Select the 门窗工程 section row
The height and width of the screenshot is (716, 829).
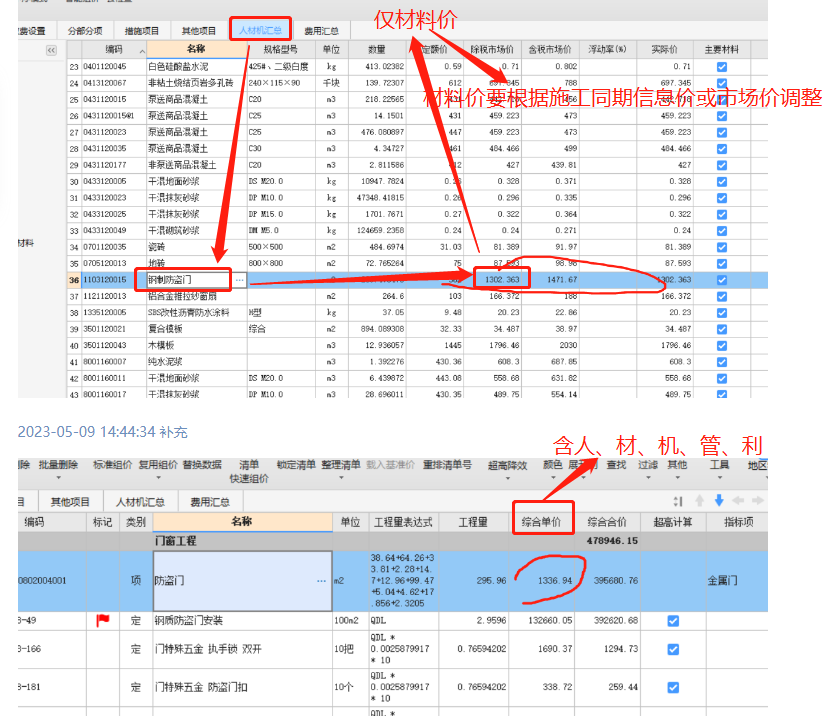click(x=393, y=541)
